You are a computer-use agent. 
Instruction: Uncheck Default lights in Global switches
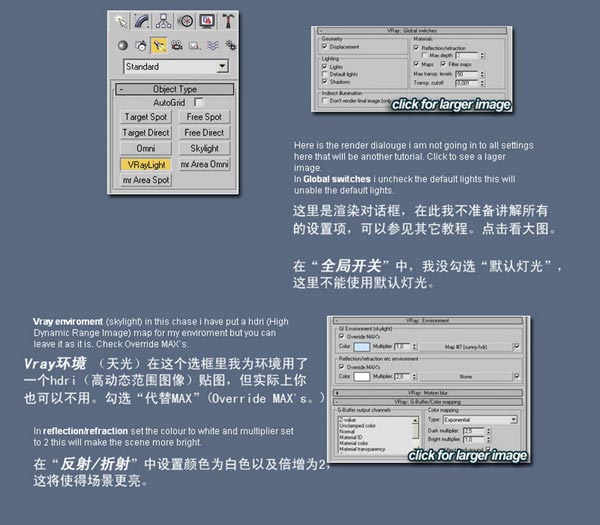pos(326,74)
